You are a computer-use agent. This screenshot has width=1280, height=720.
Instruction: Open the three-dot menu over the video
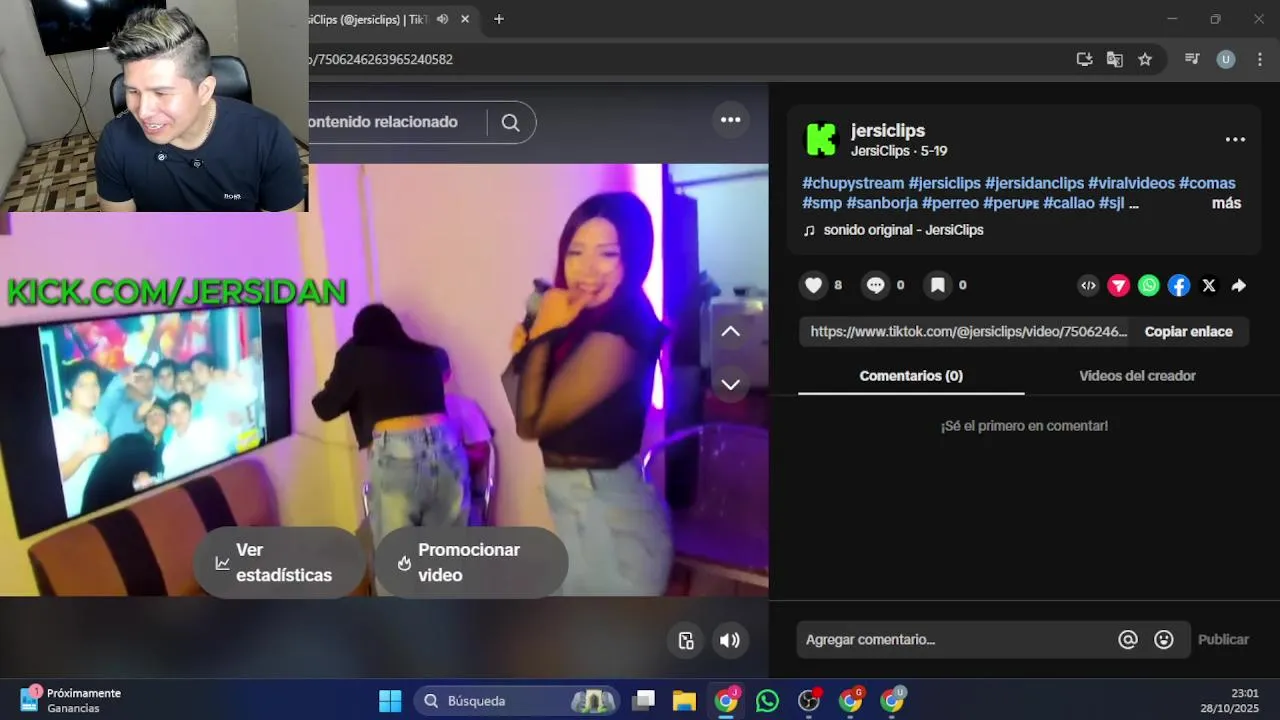click(731, 120)
